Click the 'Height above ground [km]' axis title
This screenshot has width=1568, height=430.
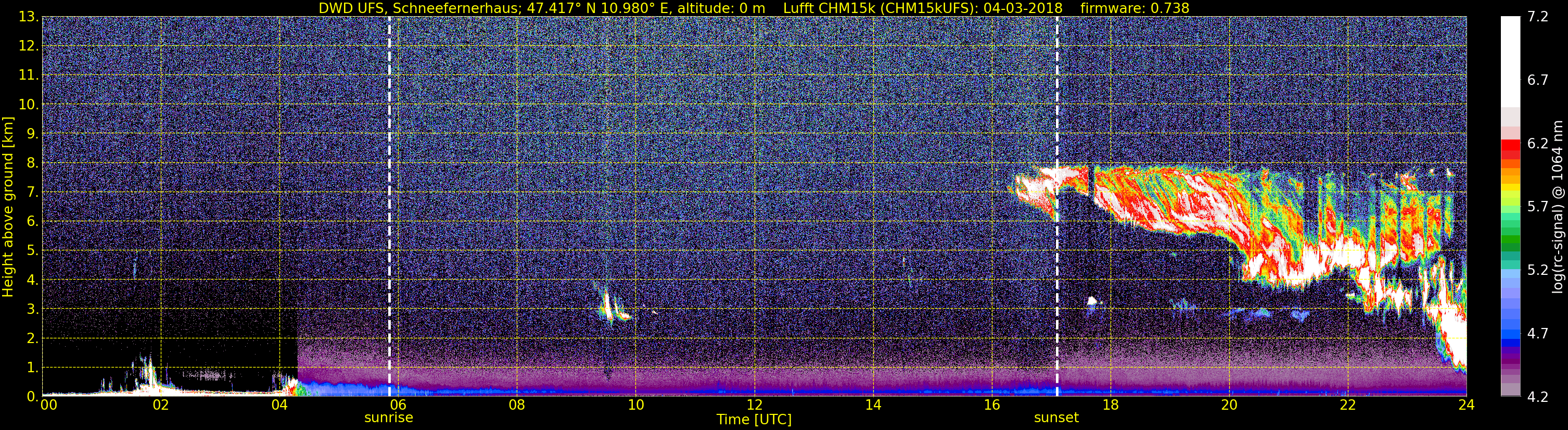click(x=8, y=207)
